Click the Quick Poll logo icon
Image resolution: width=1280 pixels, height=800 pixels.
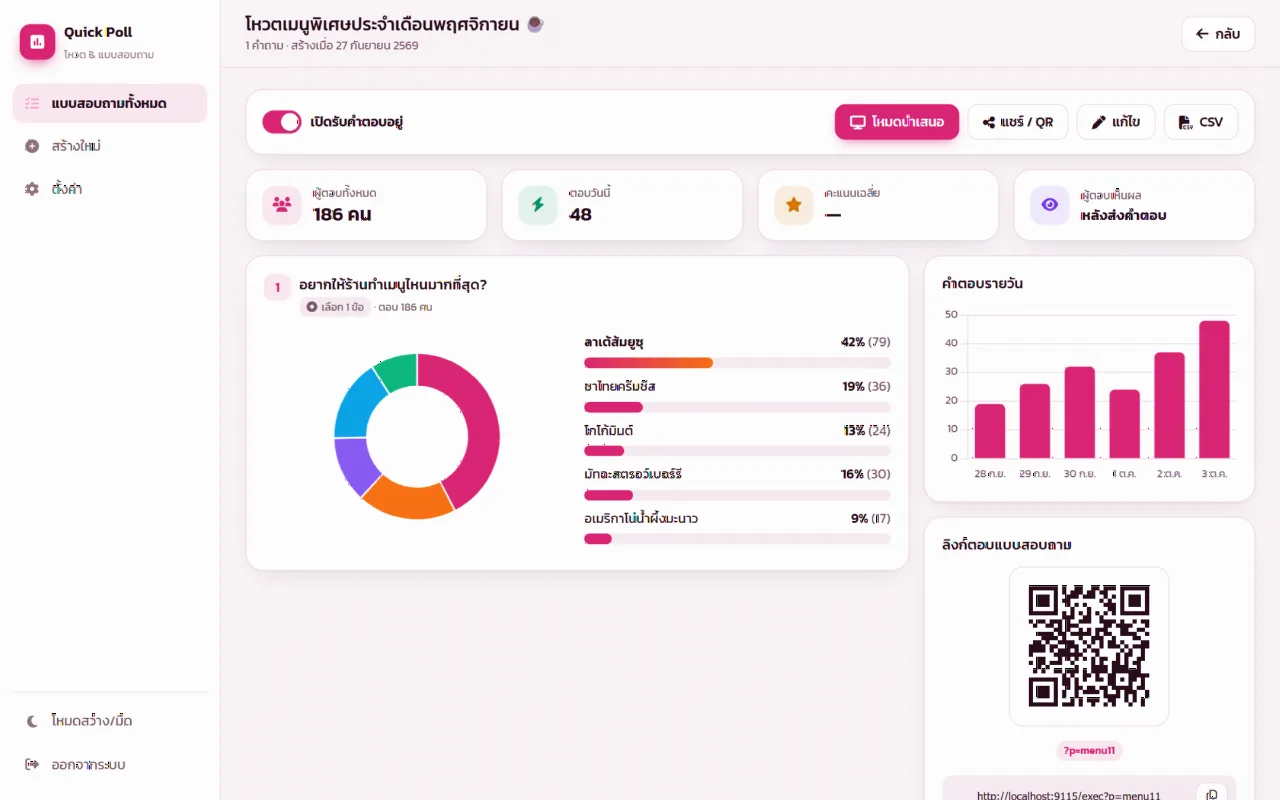[x=38, y=42]
